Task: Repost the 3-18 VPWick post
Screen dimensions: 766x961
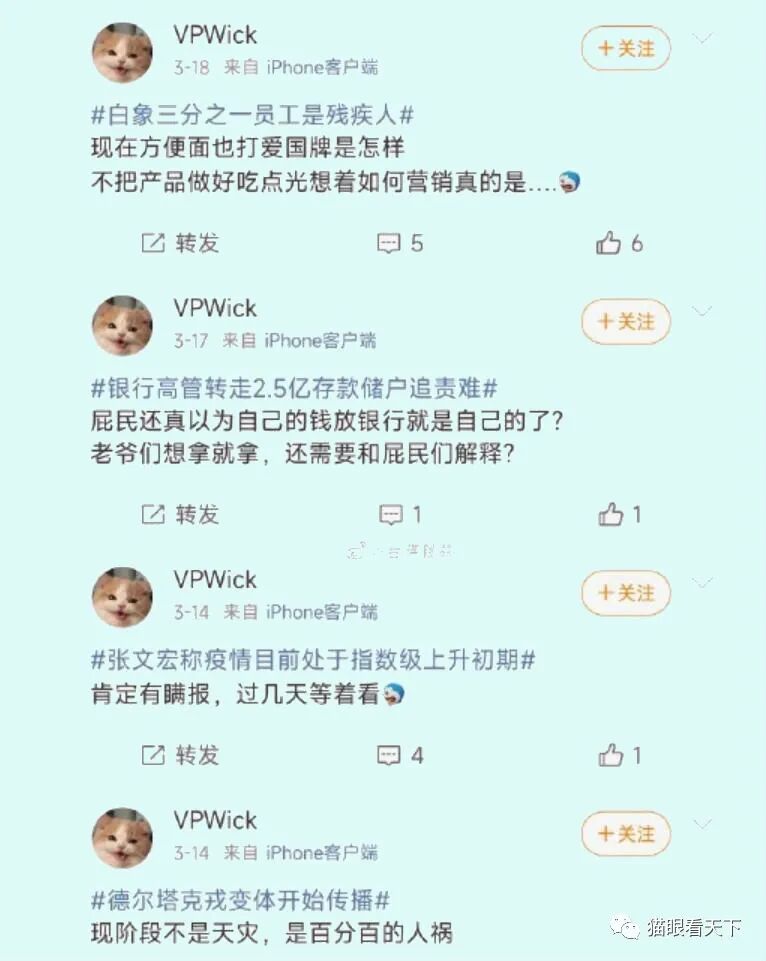Action: (x=180, y=243)
